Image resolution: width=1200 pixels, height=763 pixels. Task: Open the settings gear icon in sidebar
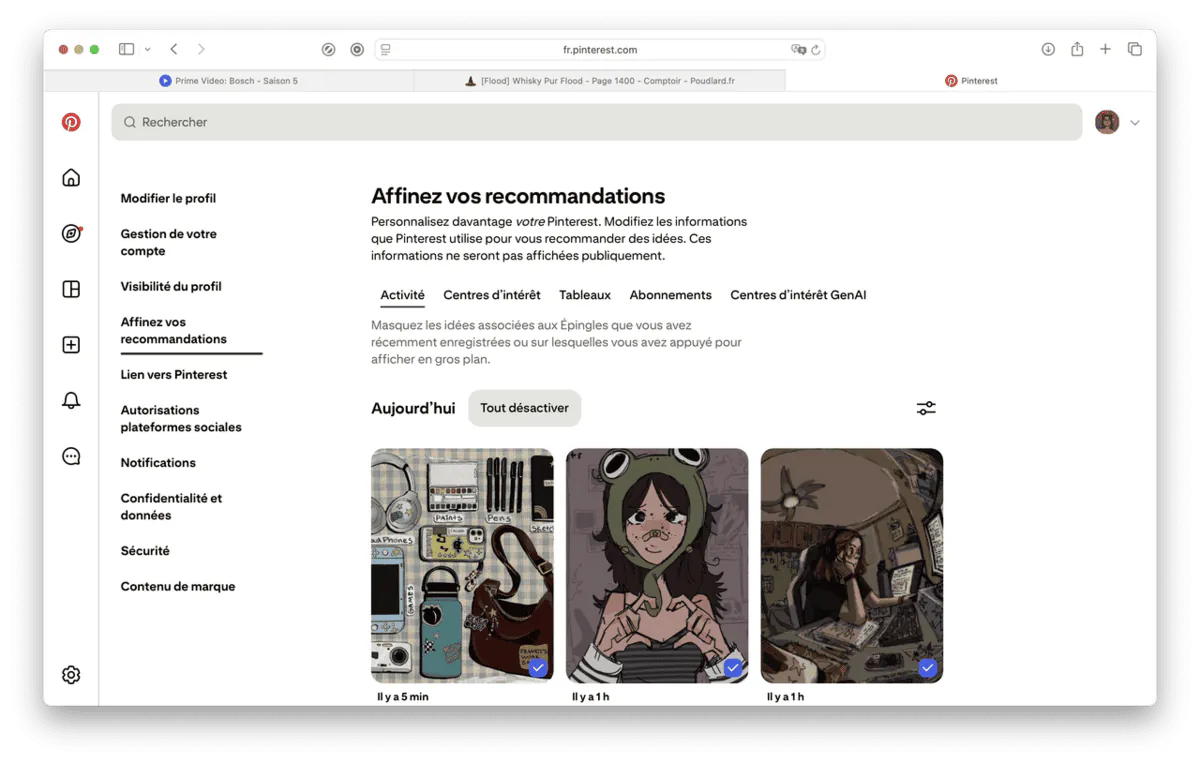(x=71, y=675)
